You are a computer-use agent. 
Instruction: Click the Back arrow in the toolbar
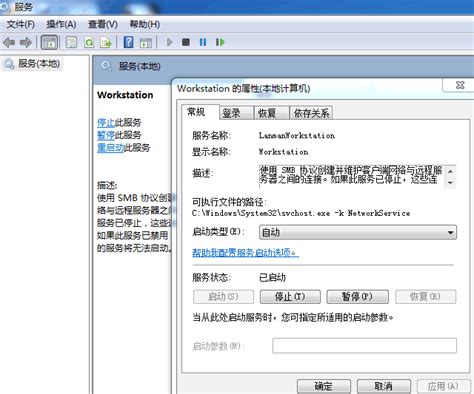pos(9,42)
